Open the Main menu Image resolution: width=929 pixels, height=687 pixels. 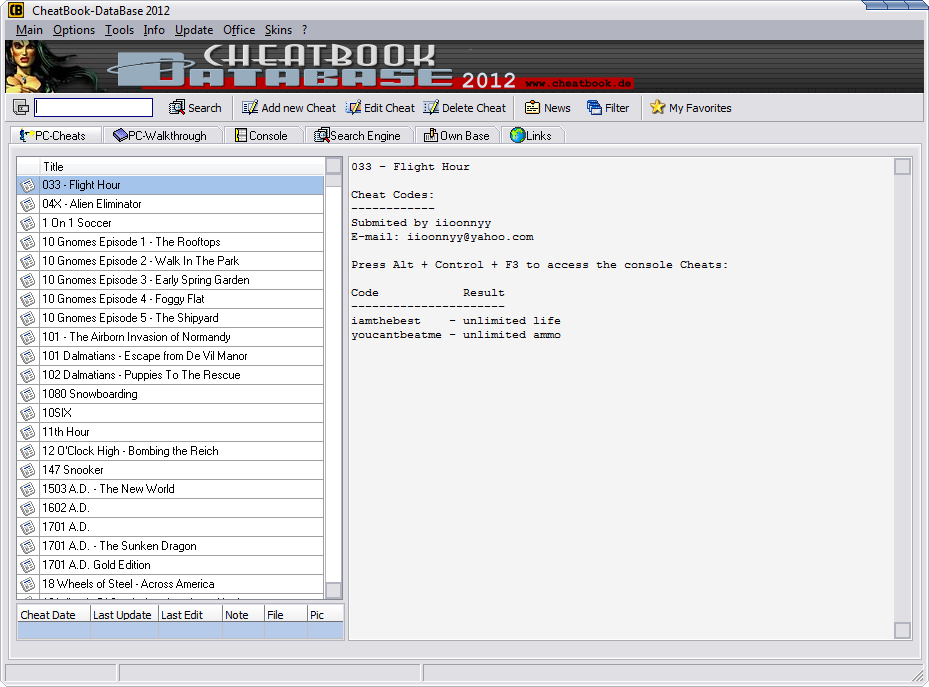point(29,30)
